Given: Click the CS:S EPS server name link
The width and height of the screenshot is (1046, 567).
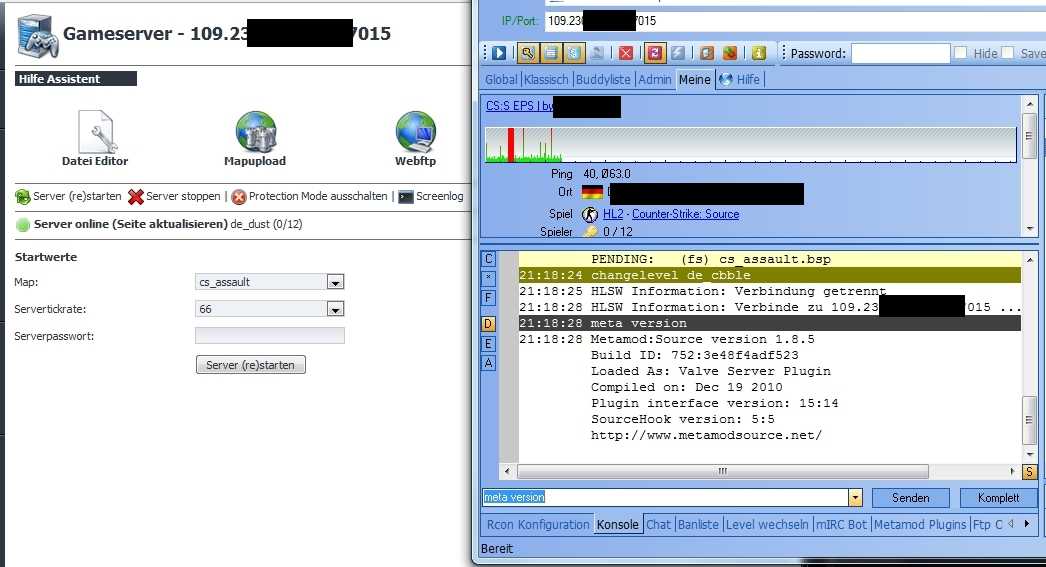Looking at the screenshot, I should (519, 105).
